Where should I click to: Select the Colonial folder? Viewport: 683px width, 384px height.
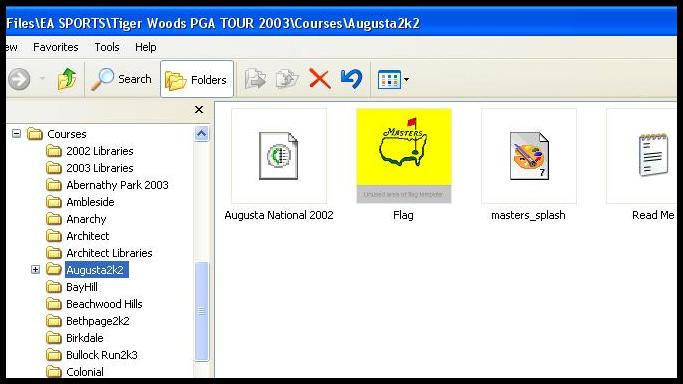click(x=85, y=372)
